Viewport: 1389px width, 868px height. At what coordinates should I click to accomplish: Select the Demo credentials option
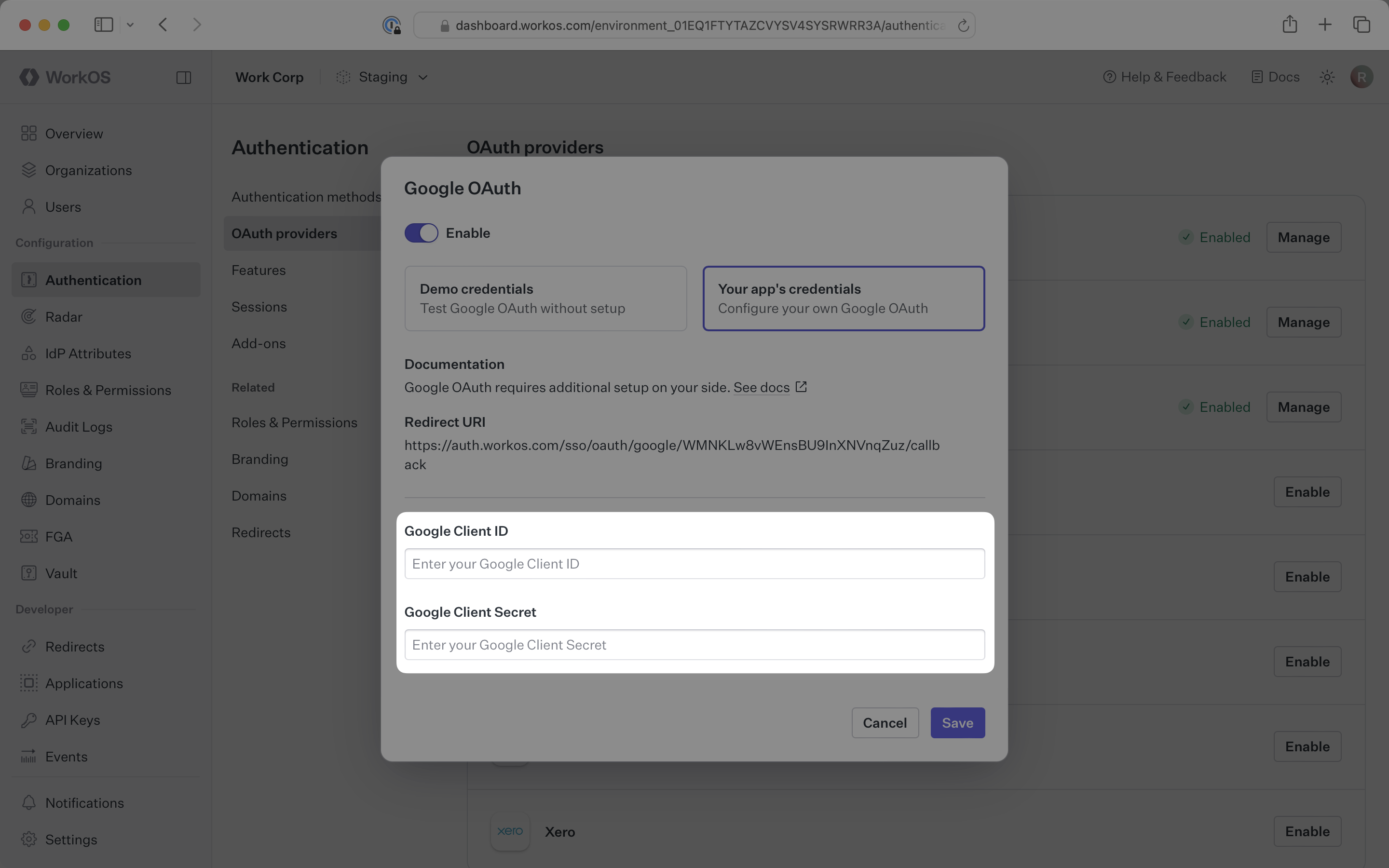tap(545, 298)
